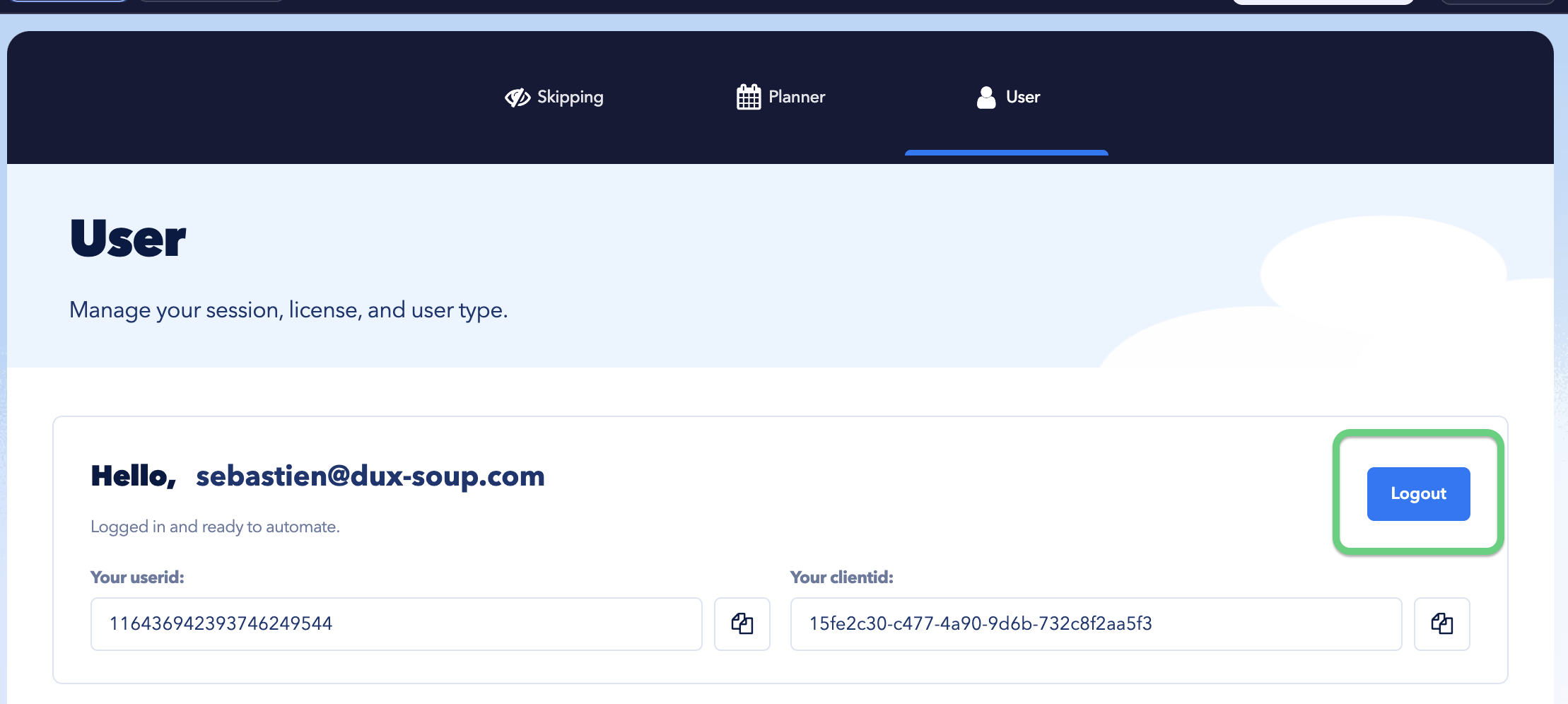The image size is (1568, 704).
Task: Click the User person icon
Action: tap(986, 97)
